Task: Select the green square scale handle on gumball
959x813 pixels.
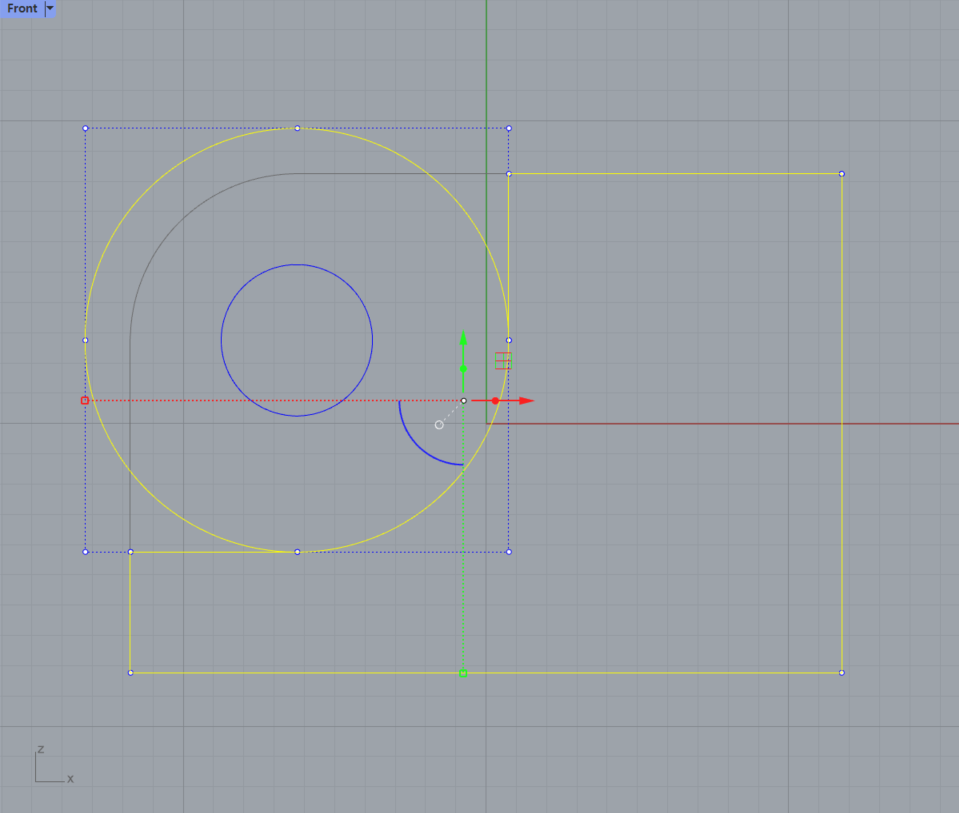Action: tap(463, 673)
